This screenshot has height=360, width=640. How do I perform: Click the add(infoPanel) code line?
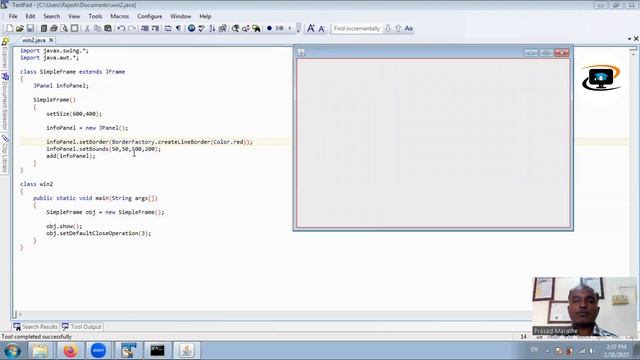(x=71, y=156)
